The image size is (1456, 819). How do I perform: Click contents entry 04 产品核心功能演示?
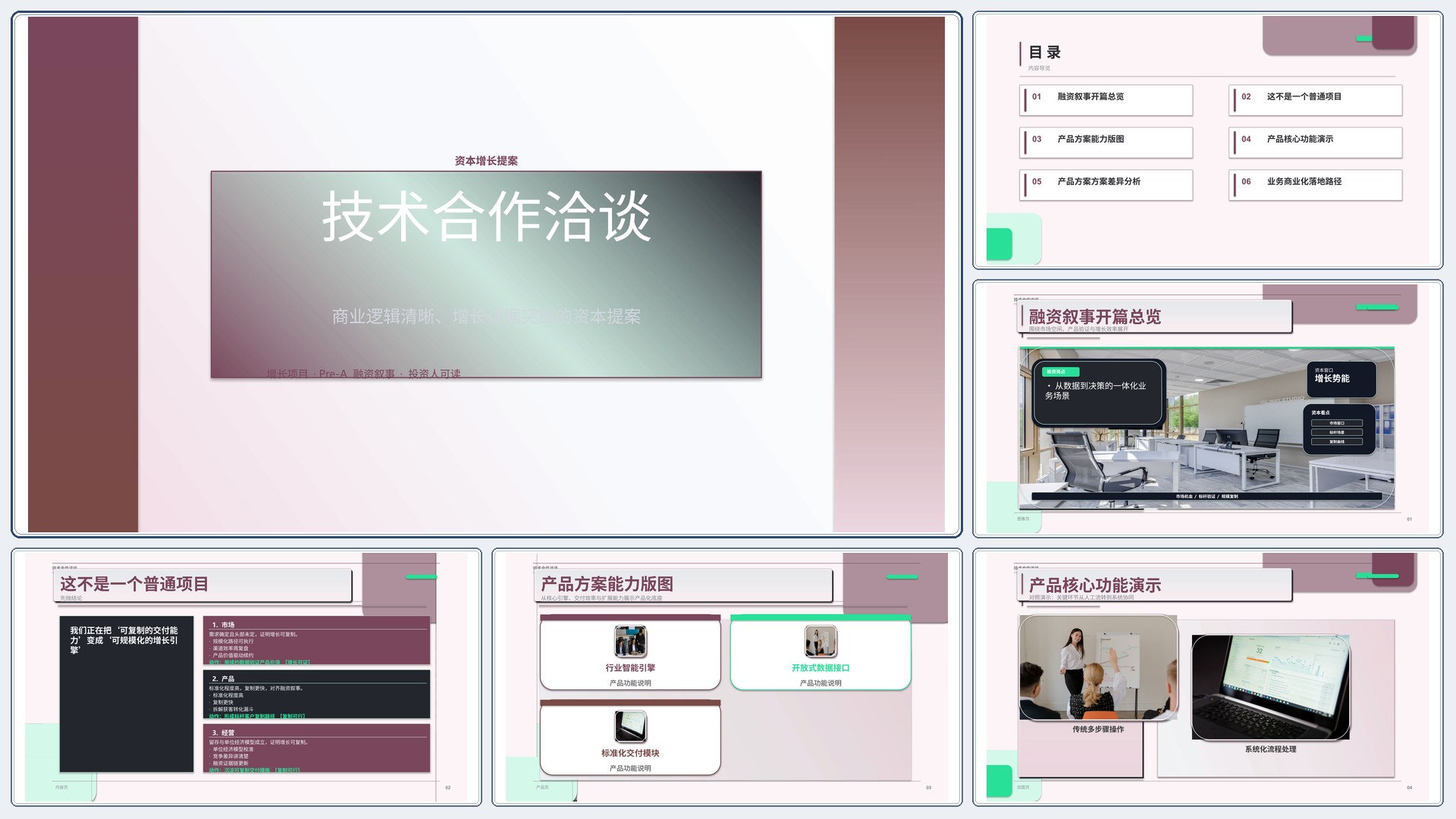(1316, 142)
